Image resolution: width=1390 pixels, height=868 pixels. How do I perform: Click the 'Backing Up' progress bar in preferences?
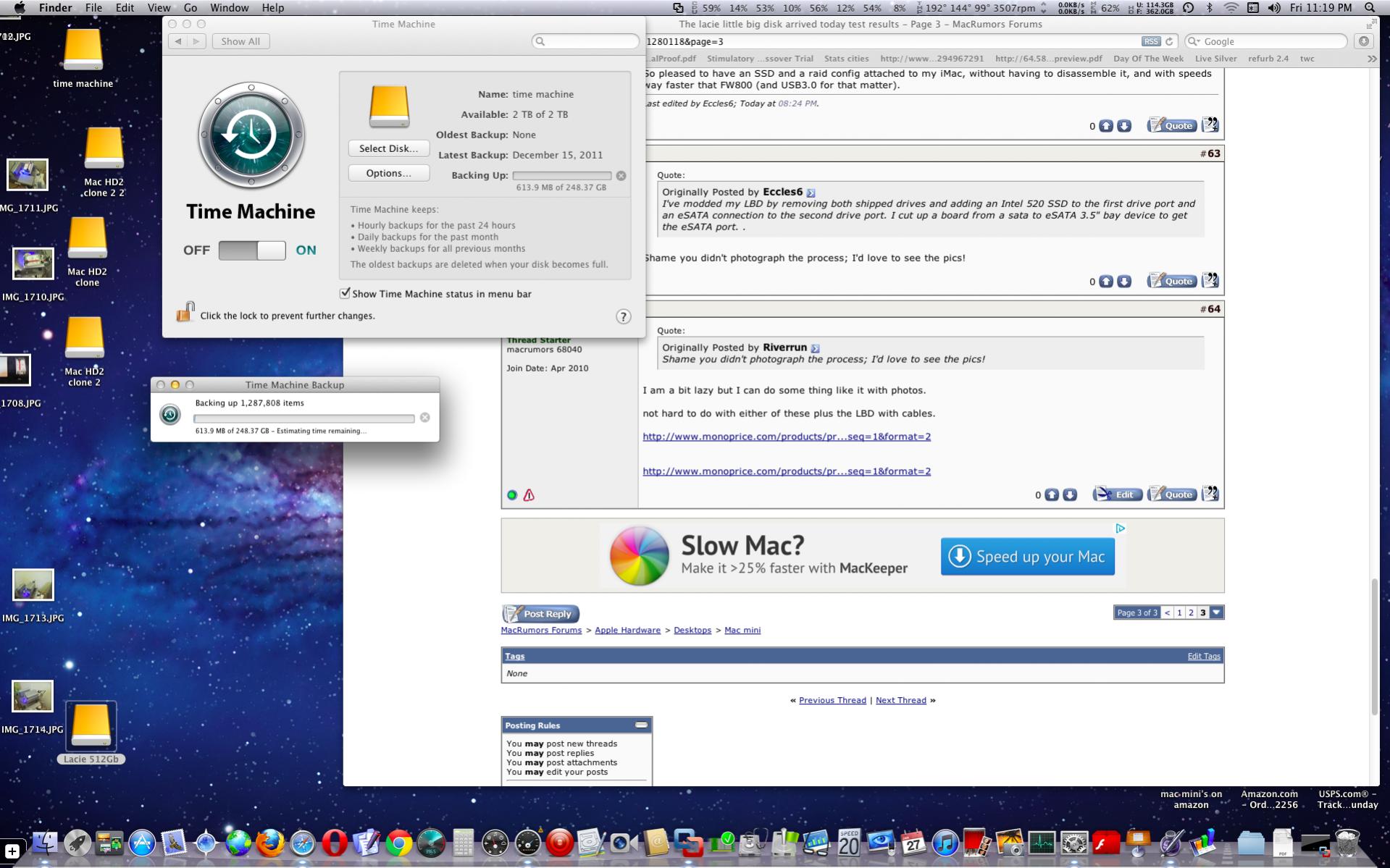562,176
